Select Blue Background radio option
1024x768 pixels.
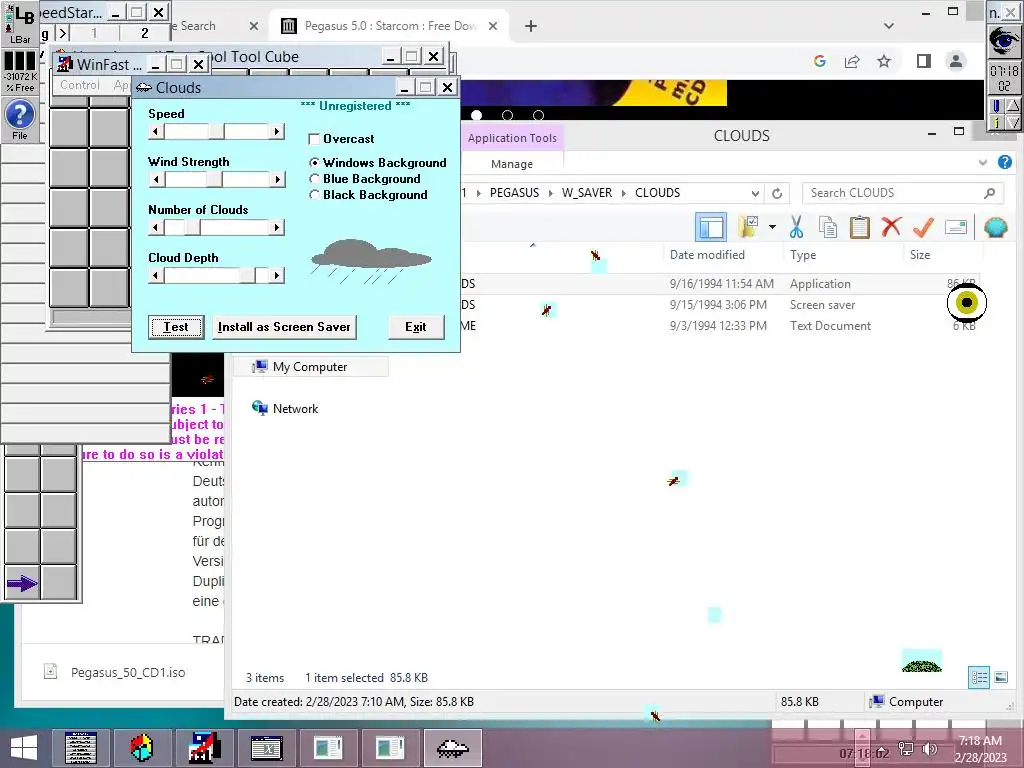click(314, 179)
